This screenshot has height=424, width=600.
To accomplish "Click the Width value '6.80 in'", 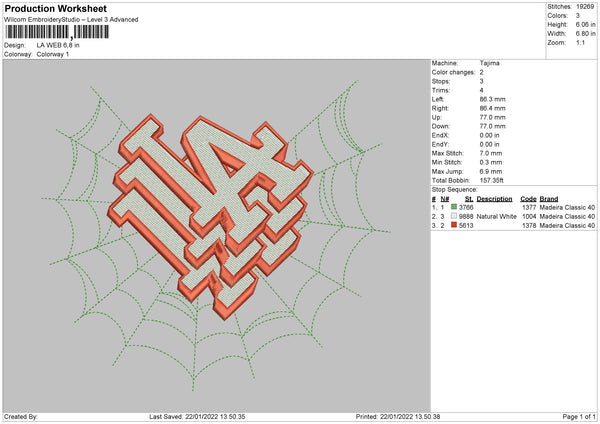I will [x=585, y=34].
